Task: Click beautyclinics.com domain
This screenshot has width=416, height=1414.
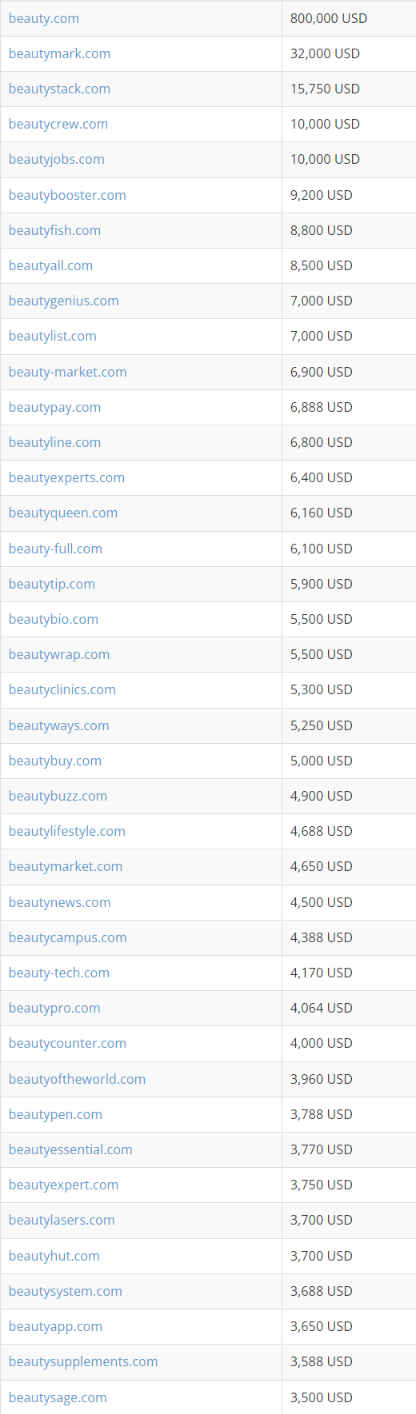Action: tap(62, 690)
